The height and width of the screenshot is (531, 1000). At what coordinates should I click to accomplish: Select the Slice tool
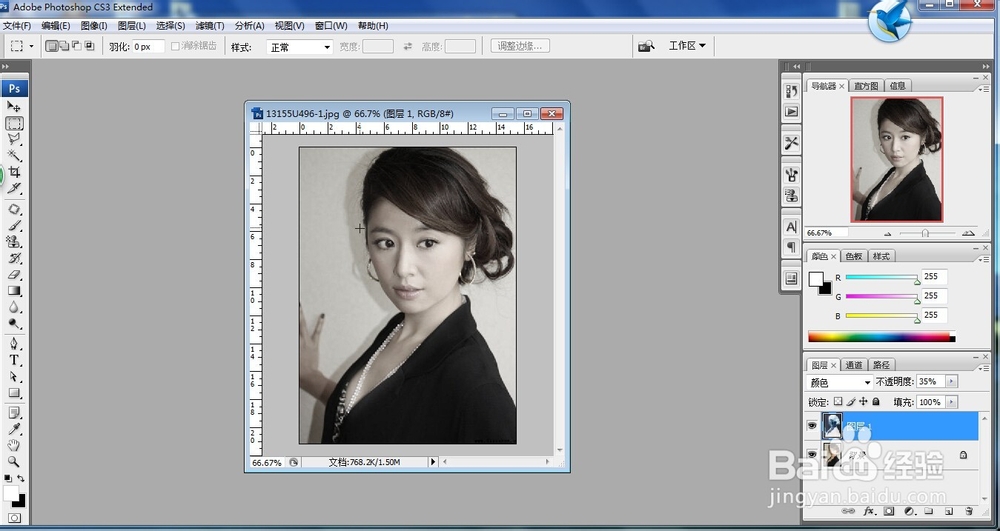[14, 189]
